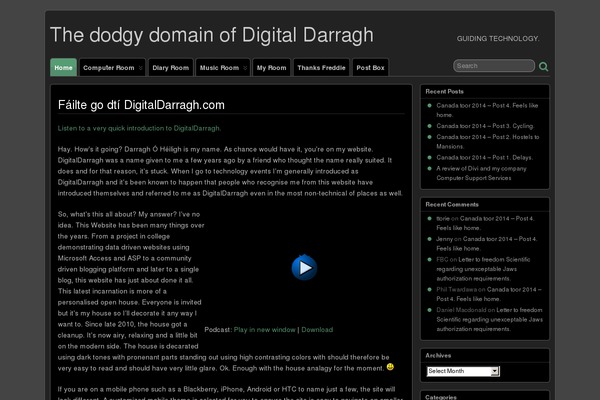Screen dimensions: 600x400
Task: Click the Play in new window link
Action: (264, 330)
